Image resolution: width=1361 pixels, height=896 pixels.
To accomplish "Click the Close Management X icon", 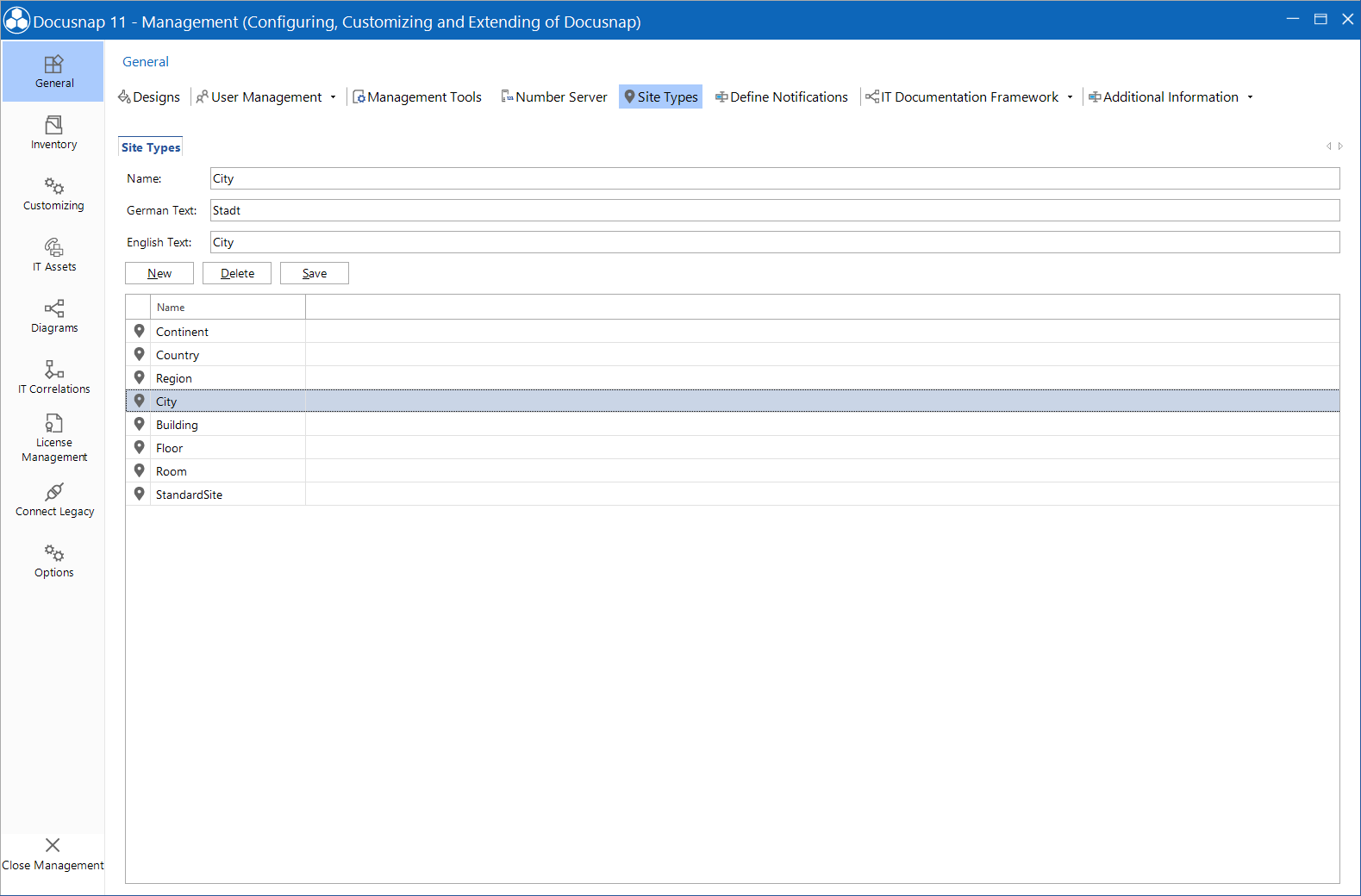I will click(53, 845).
